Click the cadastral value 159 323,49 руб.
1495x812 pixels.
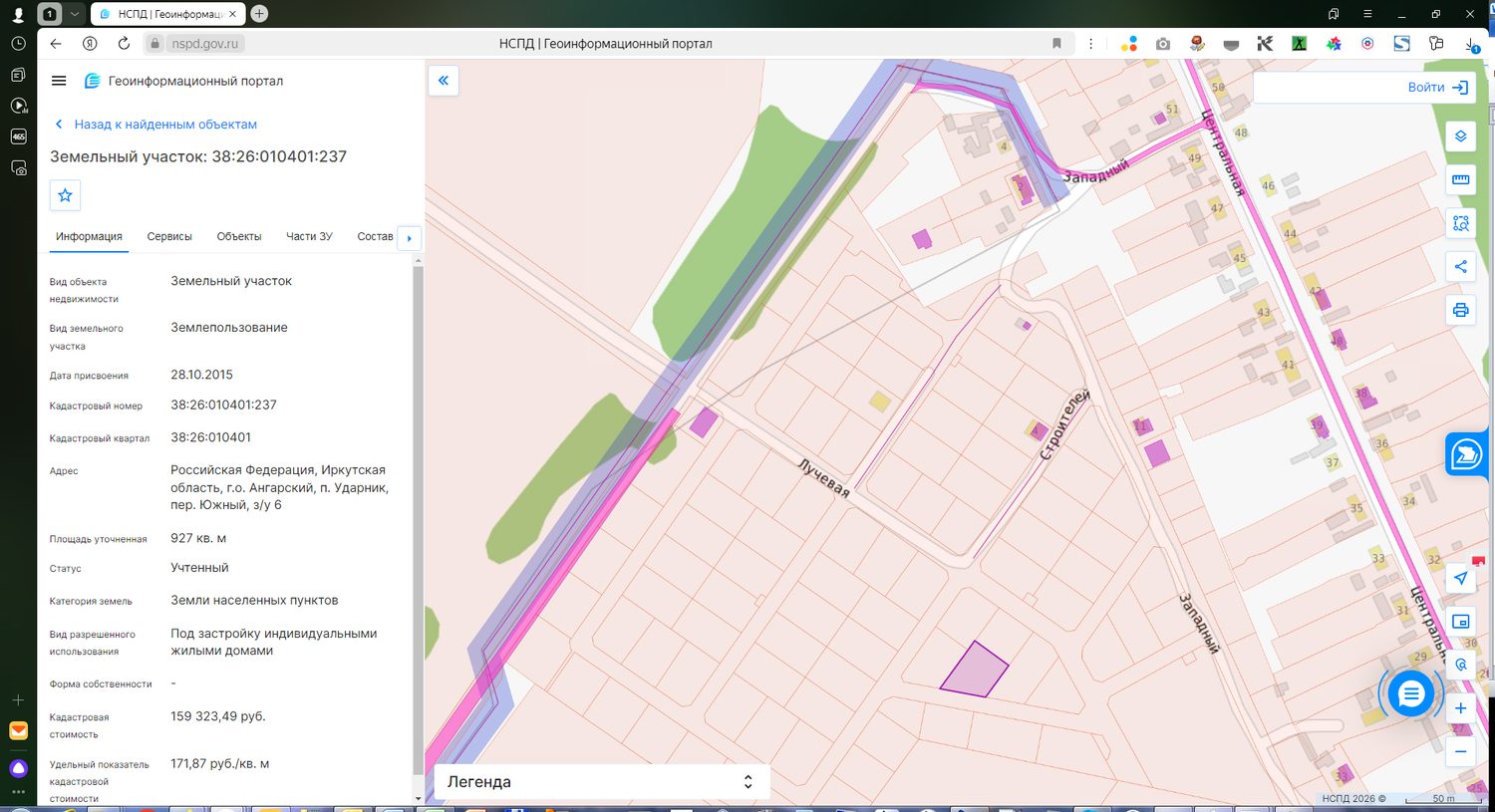pos(218,716)
